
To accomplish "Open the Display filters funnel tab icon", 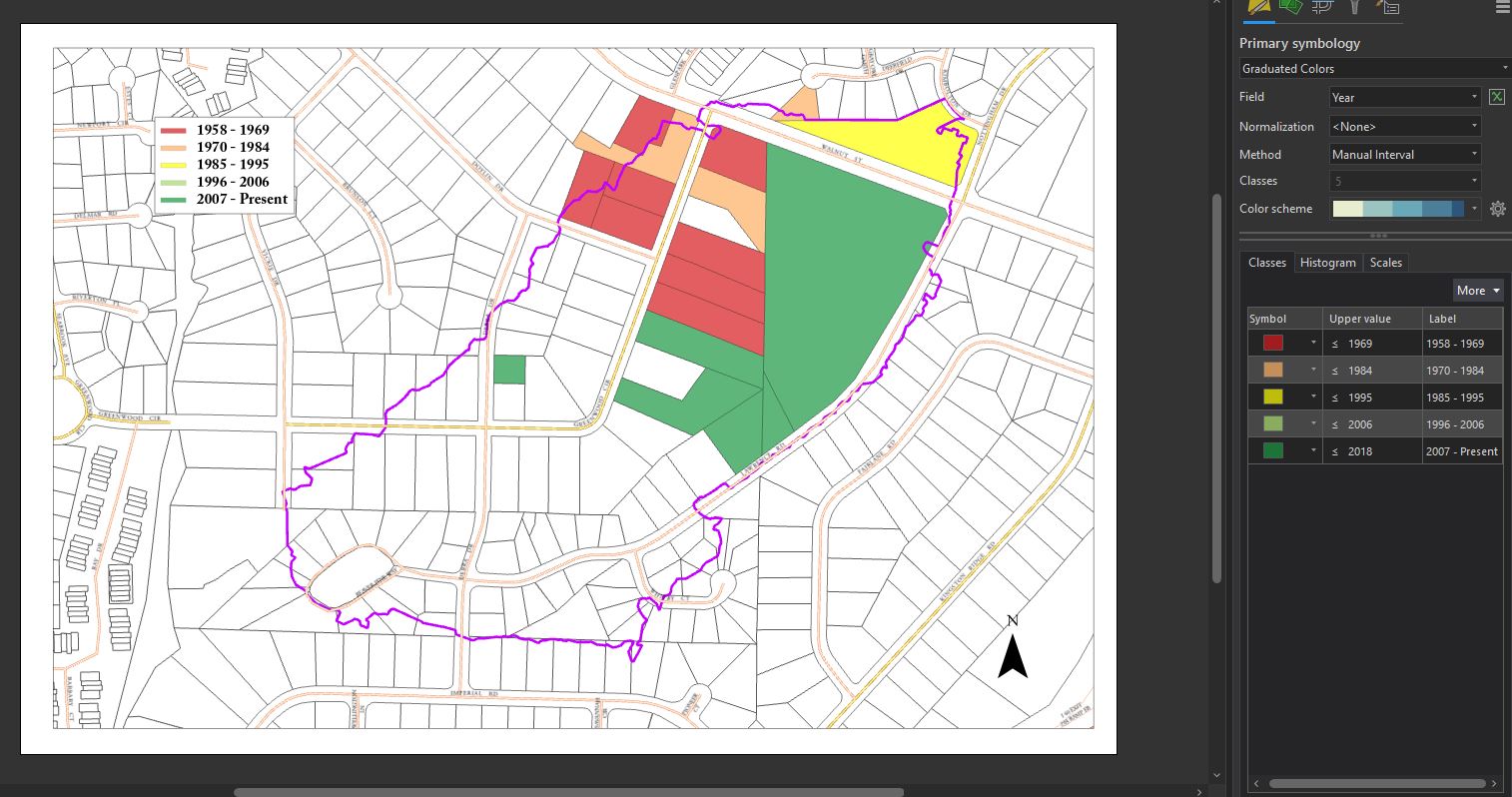I will 1355,7.
